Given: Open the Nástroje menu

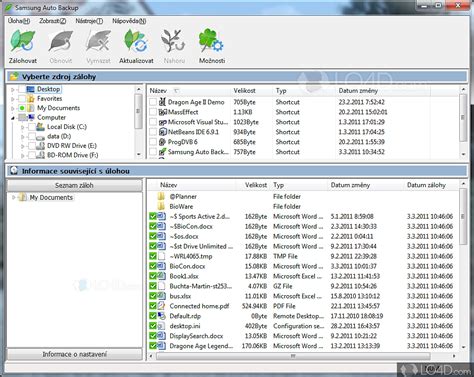Looking at the screenshot, I should [x=89, y=21].
